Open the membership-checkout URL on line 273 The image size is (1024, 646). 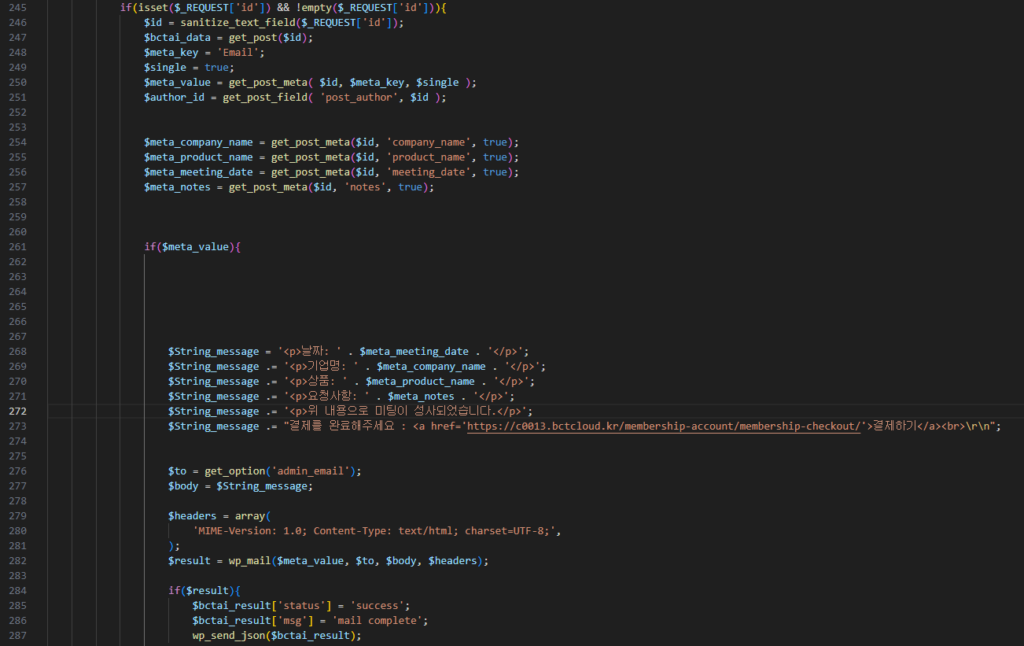tap(664, 426)
